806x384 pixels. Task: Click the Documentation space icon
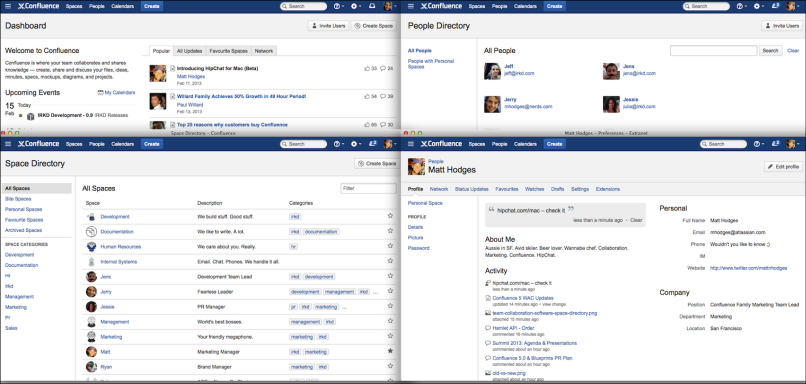[91, 232]
